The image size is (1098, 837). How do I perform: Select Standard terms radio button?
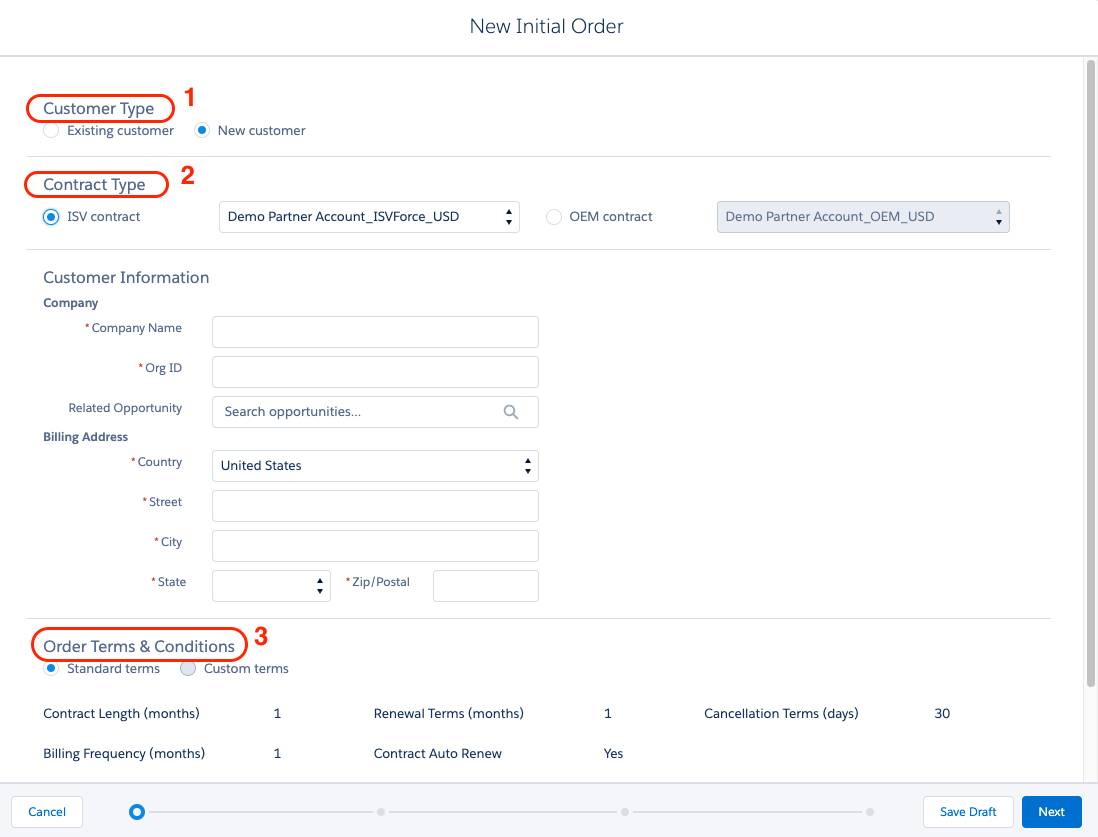[x=51, y=668]
